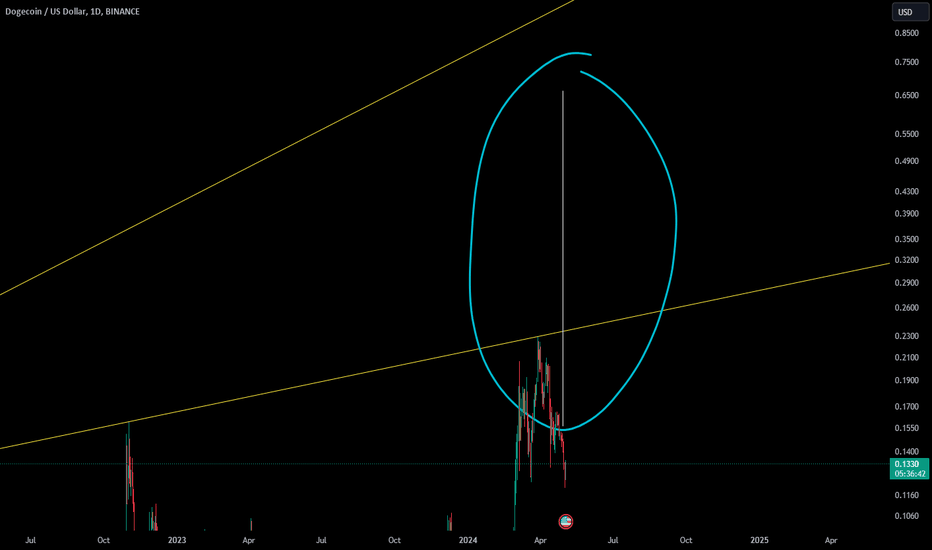This screenshot has height=550, width=932.
Task: Click the 0.1700 price axis label
Action: [906, 407]
